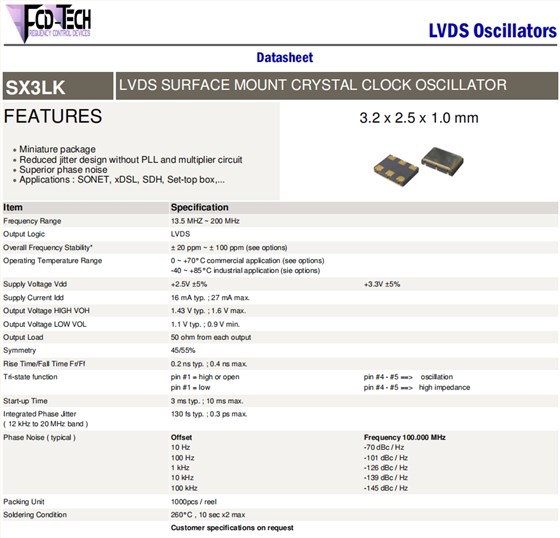Select the +3.3V ±5% supply voltage value
The height and width of the screenshot is (538, 560).
pyautogui.click(x=382, y=284)
